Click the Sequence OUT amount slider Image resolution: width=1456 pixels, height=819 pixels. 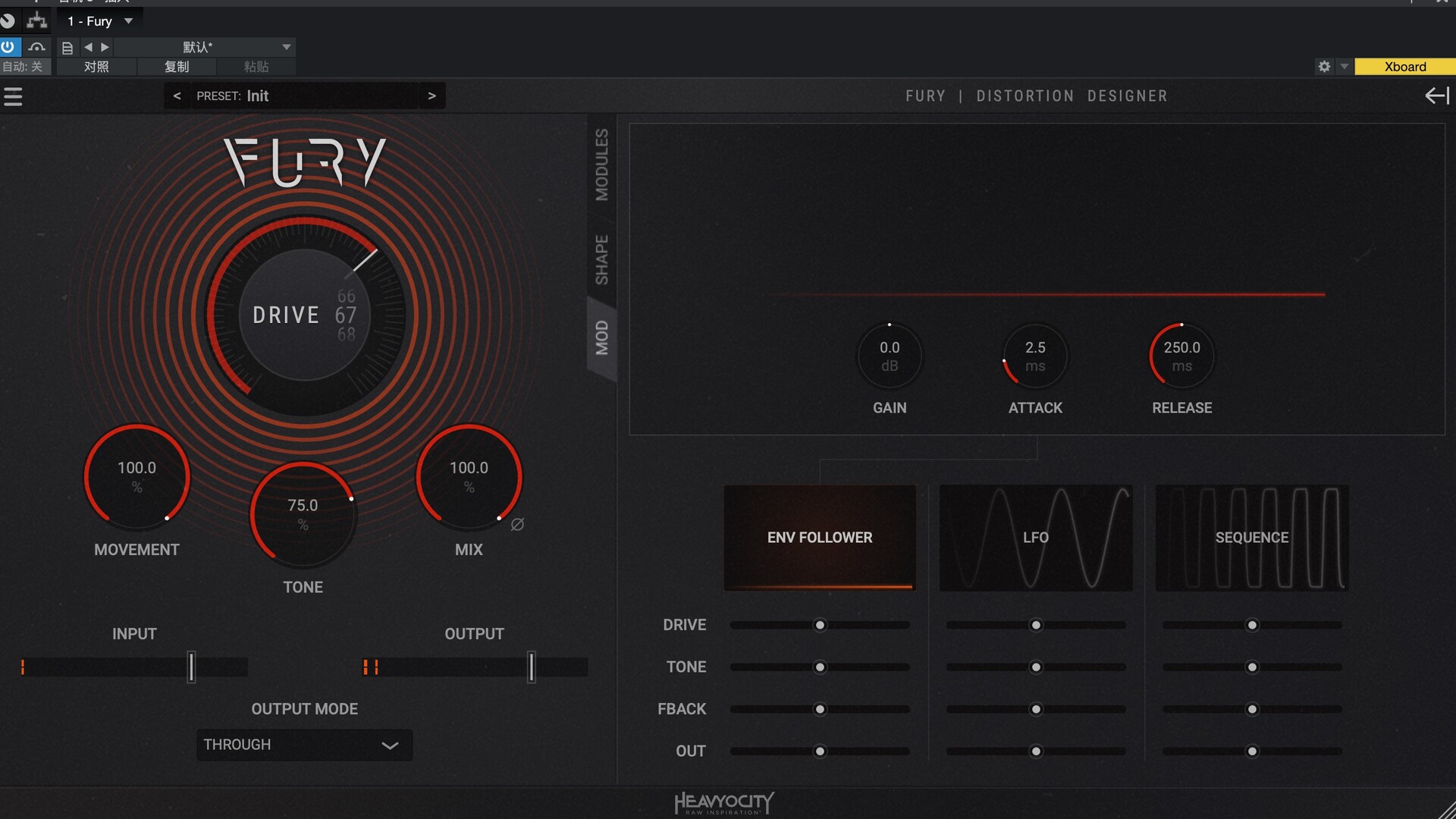click(x=1252, y=752)
